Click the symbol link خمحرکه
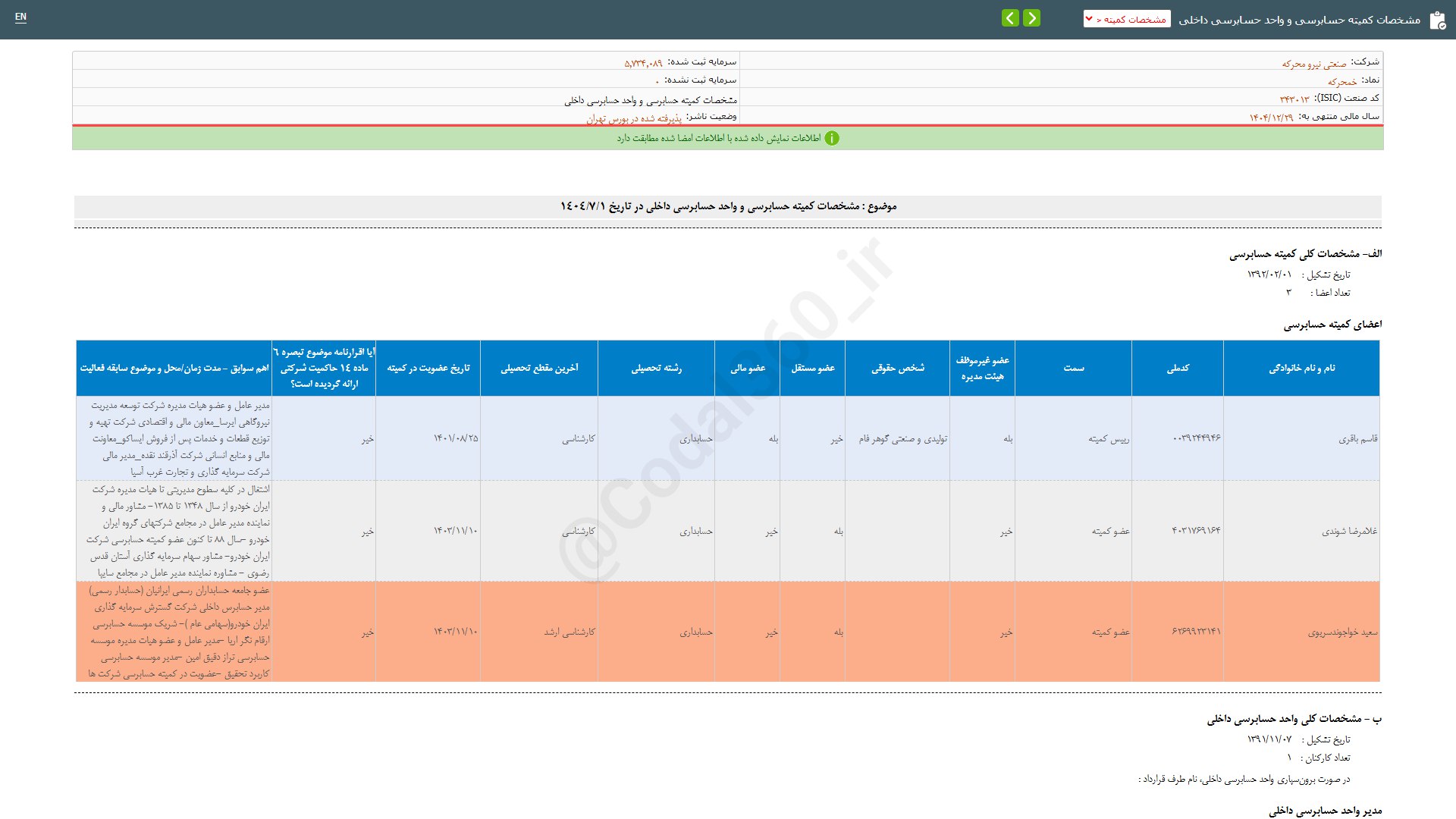Screen dimensions: 1456x819 (x=1341, y=82)
